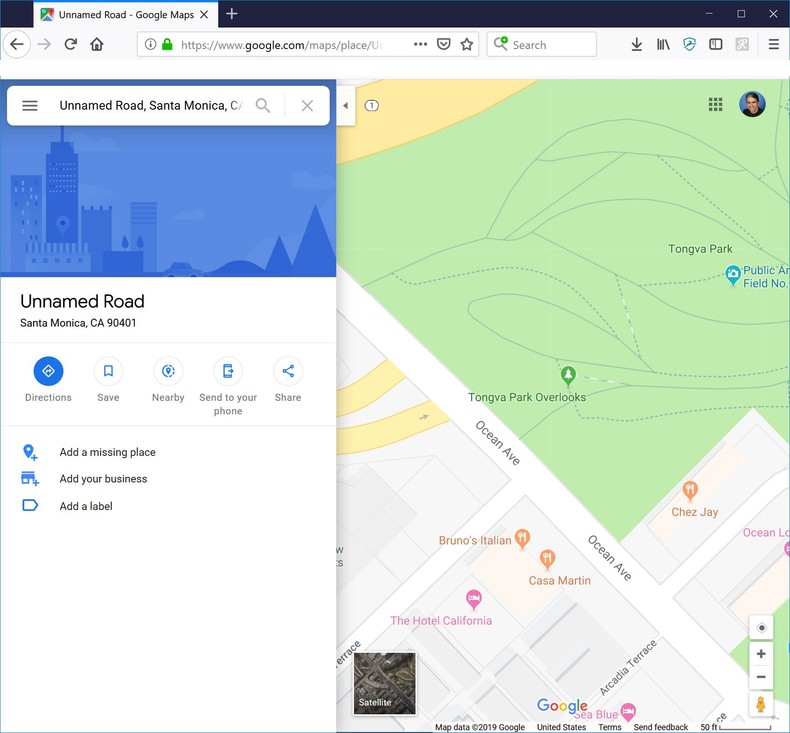The image size is (790, 733).
Task: Click the Tongva Park Overlooks marker
Action: pos(568,376)
